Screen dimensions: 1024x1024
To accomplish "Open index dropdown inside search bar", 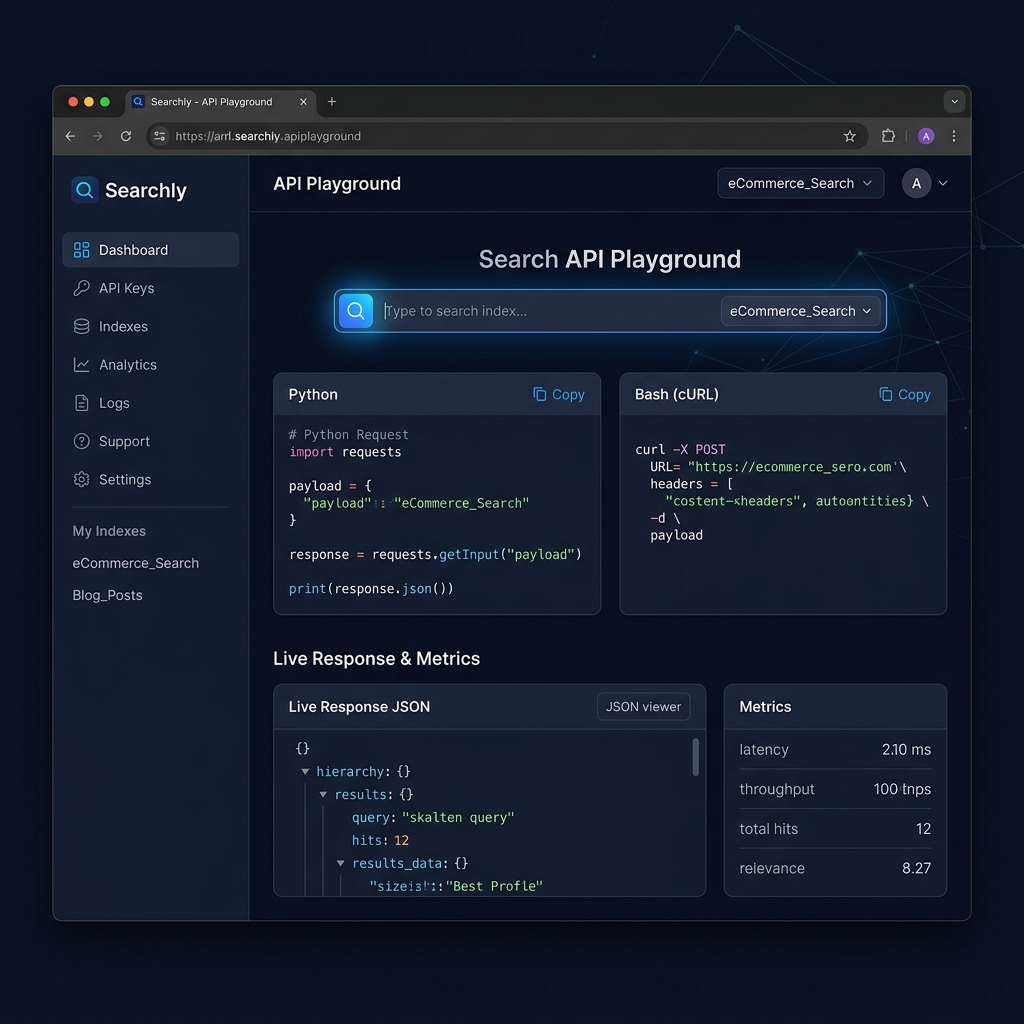I will click(x=800, y=311).
